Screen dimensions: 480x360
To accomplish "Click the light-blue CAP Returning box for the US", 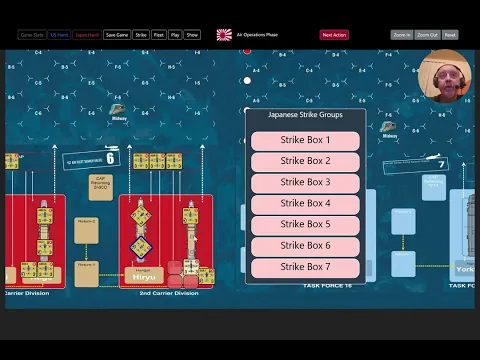I will click(434, 188).
